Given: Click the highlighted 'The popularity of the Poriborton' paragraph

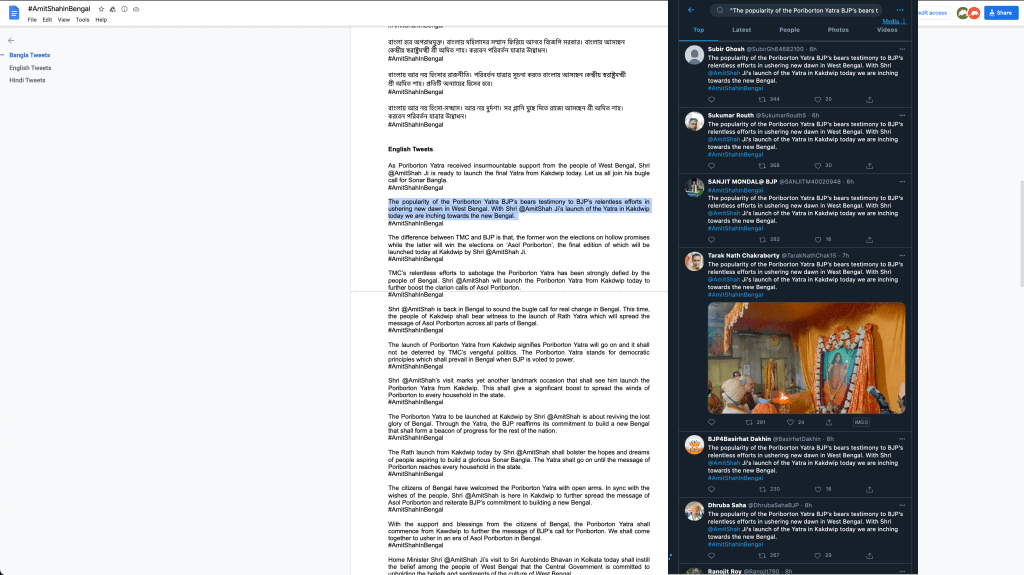Looking at the screenshot, I should [x=519, y=208].
